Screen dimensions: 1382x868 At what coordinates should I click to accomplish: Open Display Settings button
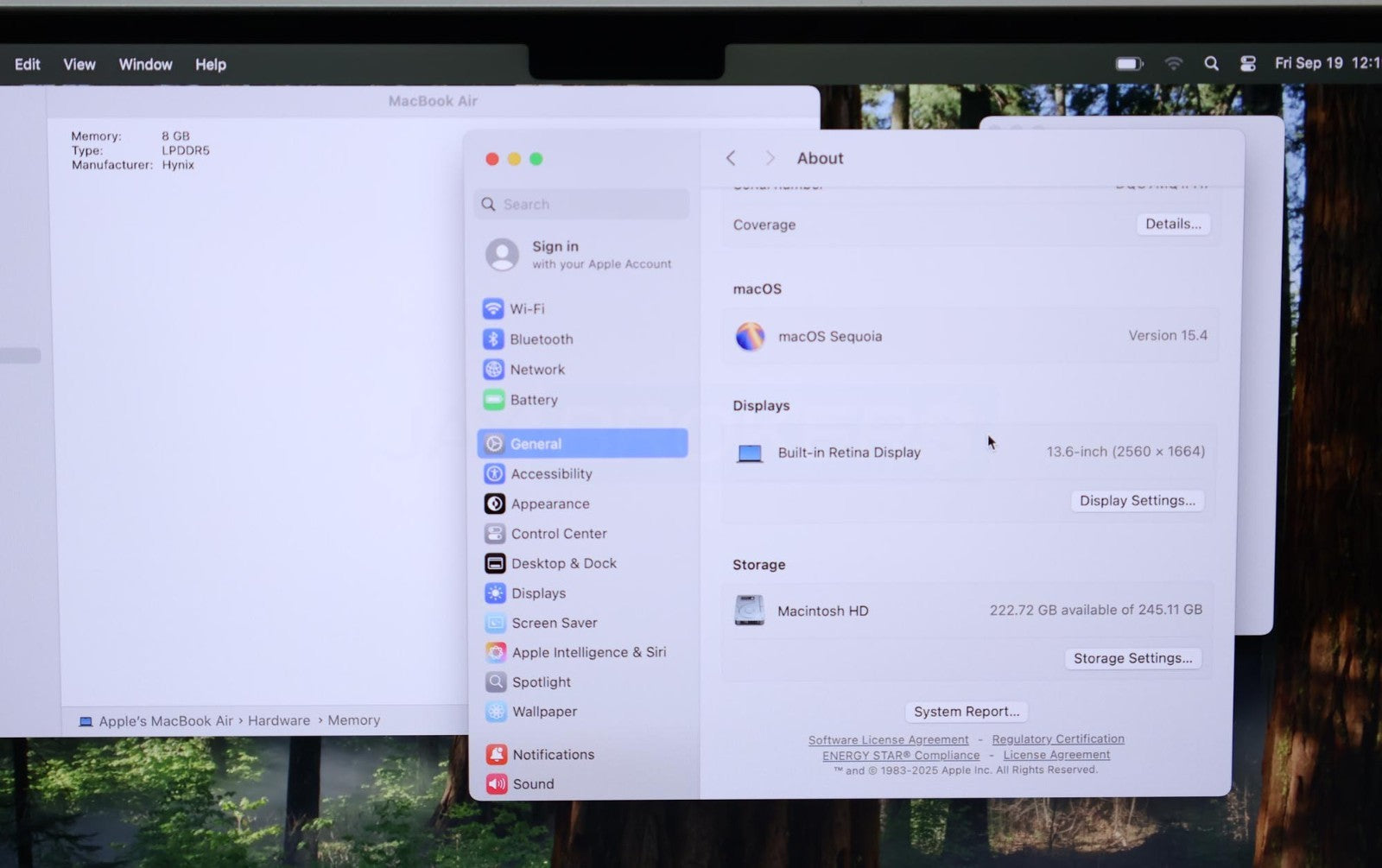point(1137,501)
